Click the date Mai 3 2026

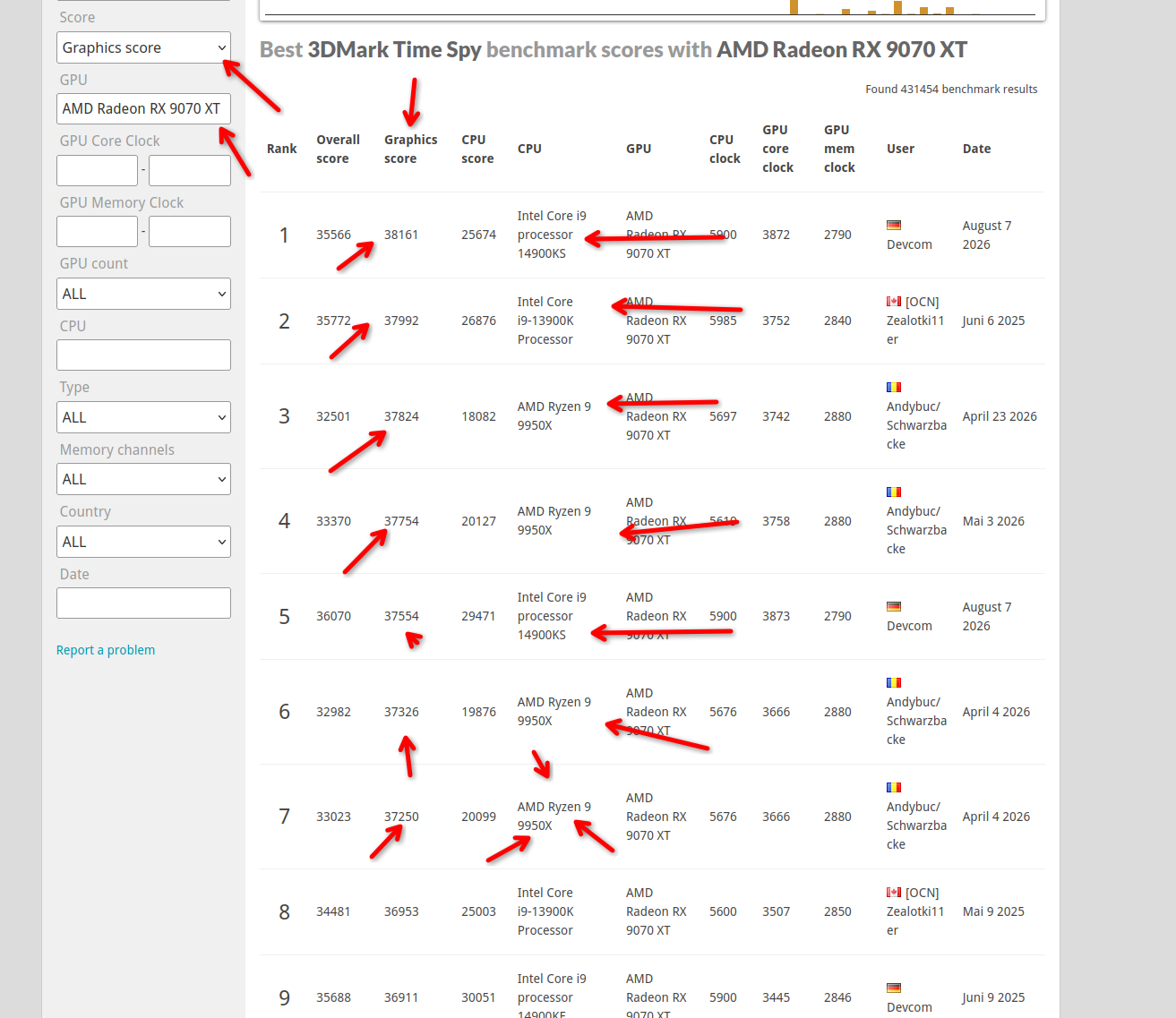pos(993,521)
